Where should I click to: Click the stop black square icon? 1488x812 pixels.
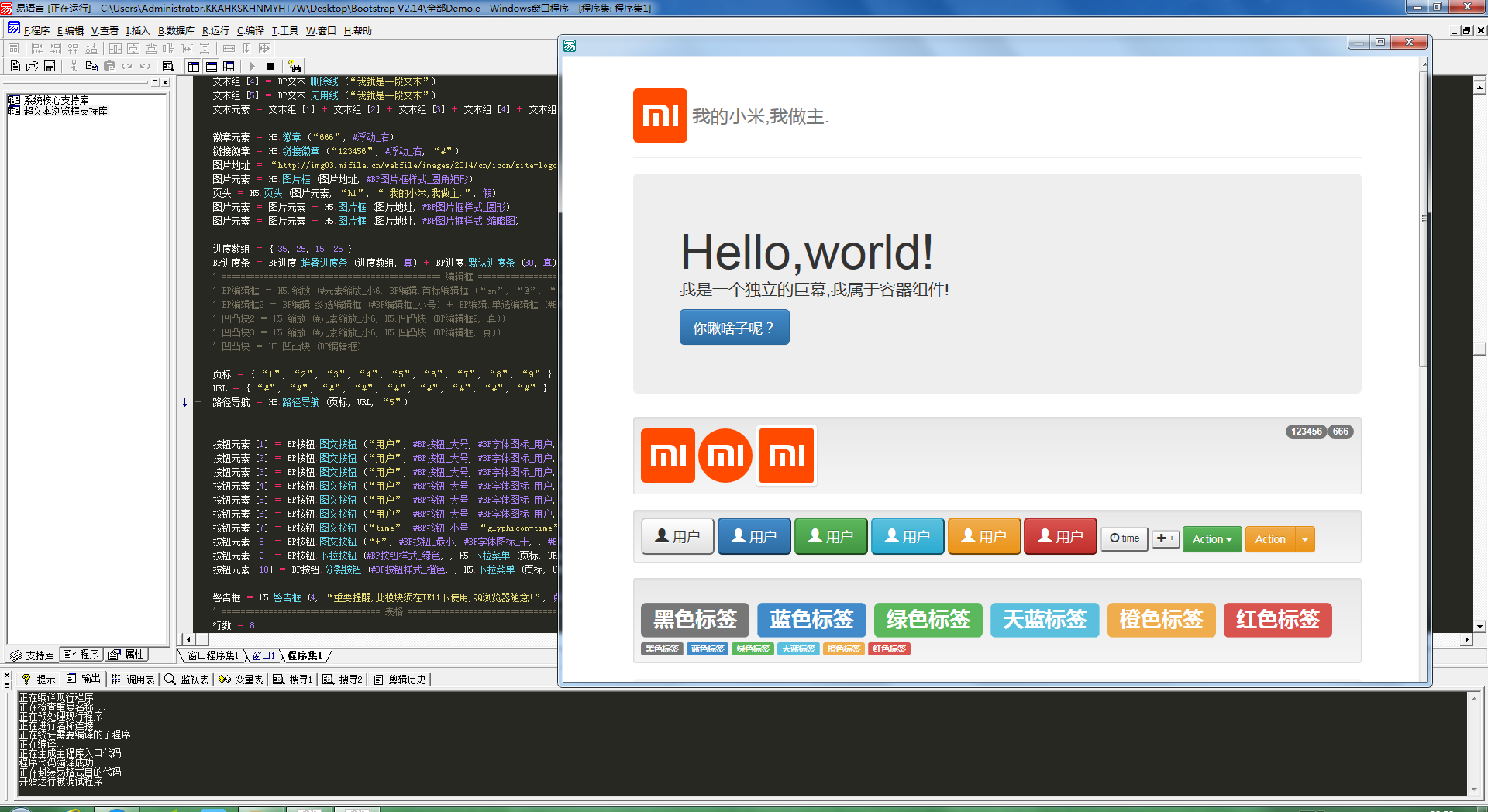[270, 67]
